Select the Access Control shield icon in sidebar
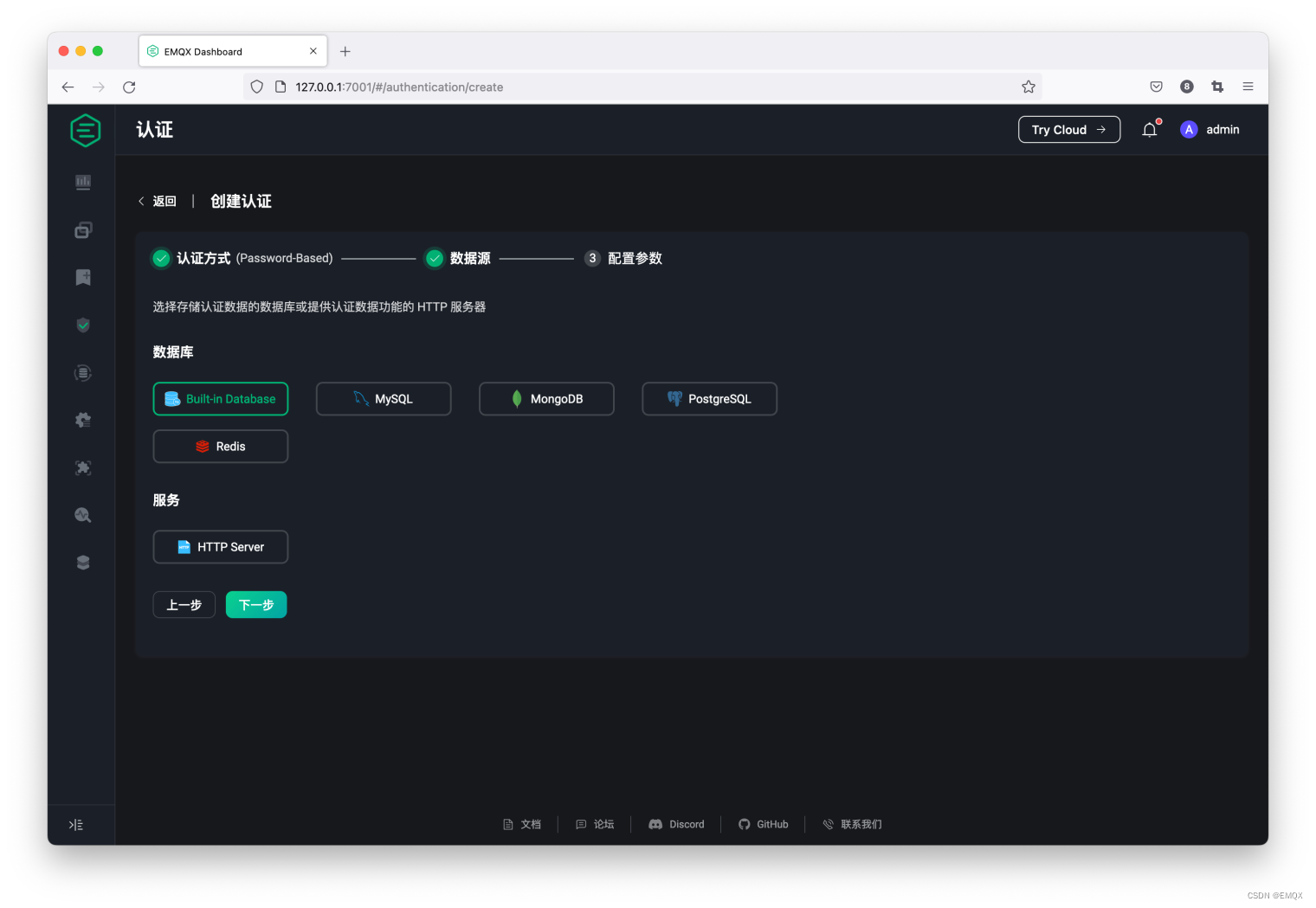Image resolution: width=1316 pixels, height=908 pixels. coord(82,325)
